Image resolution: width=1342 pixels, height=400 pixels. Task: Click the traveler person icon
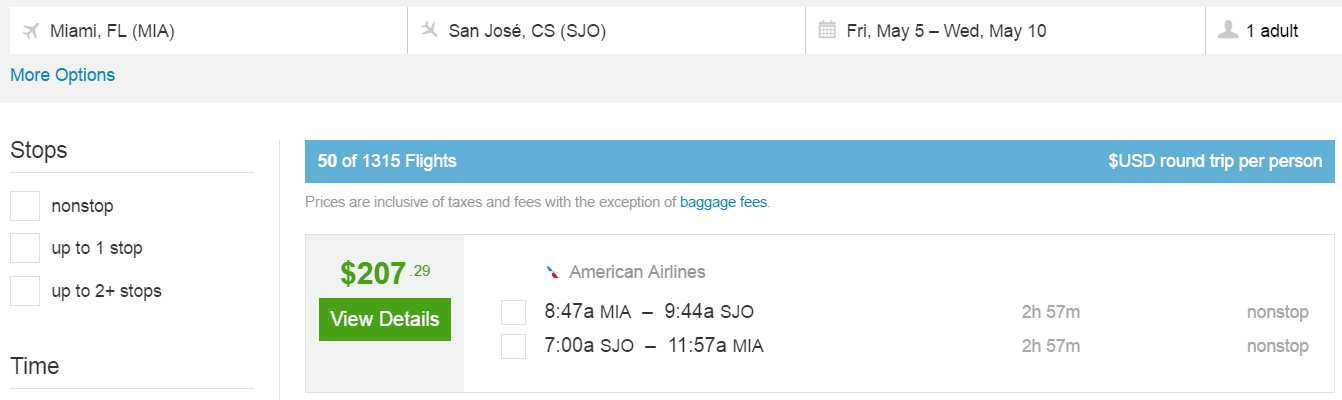coord(1228,30)
